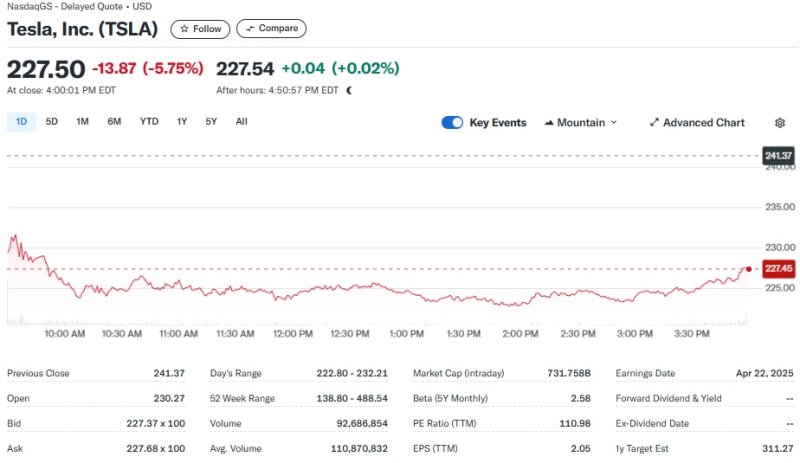Image resolution: width=800 pixels, height=463 pixels.
Task: Click the 227.45 current price marker
Action: 777,269
